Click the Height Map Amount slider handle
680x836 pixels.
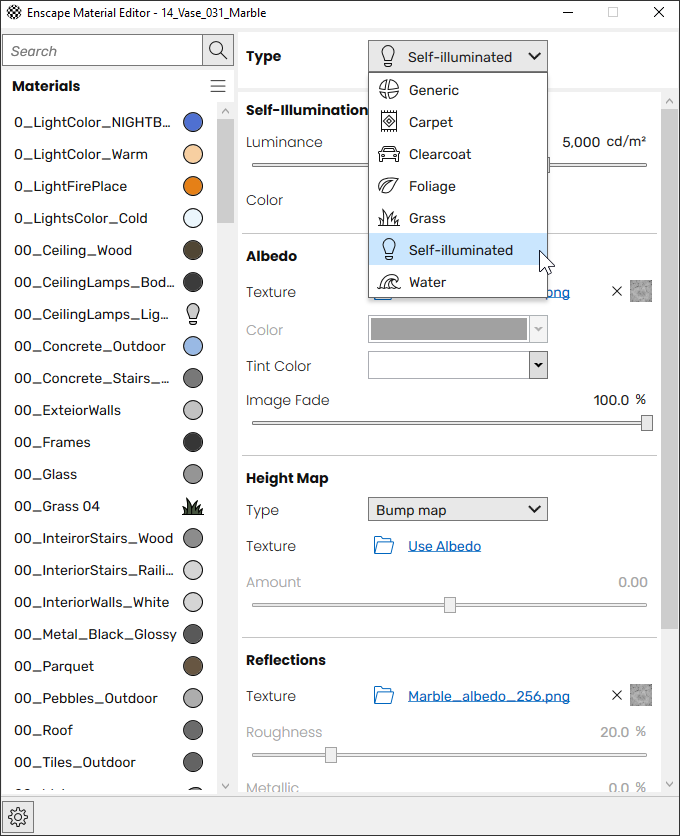(450, 605)
